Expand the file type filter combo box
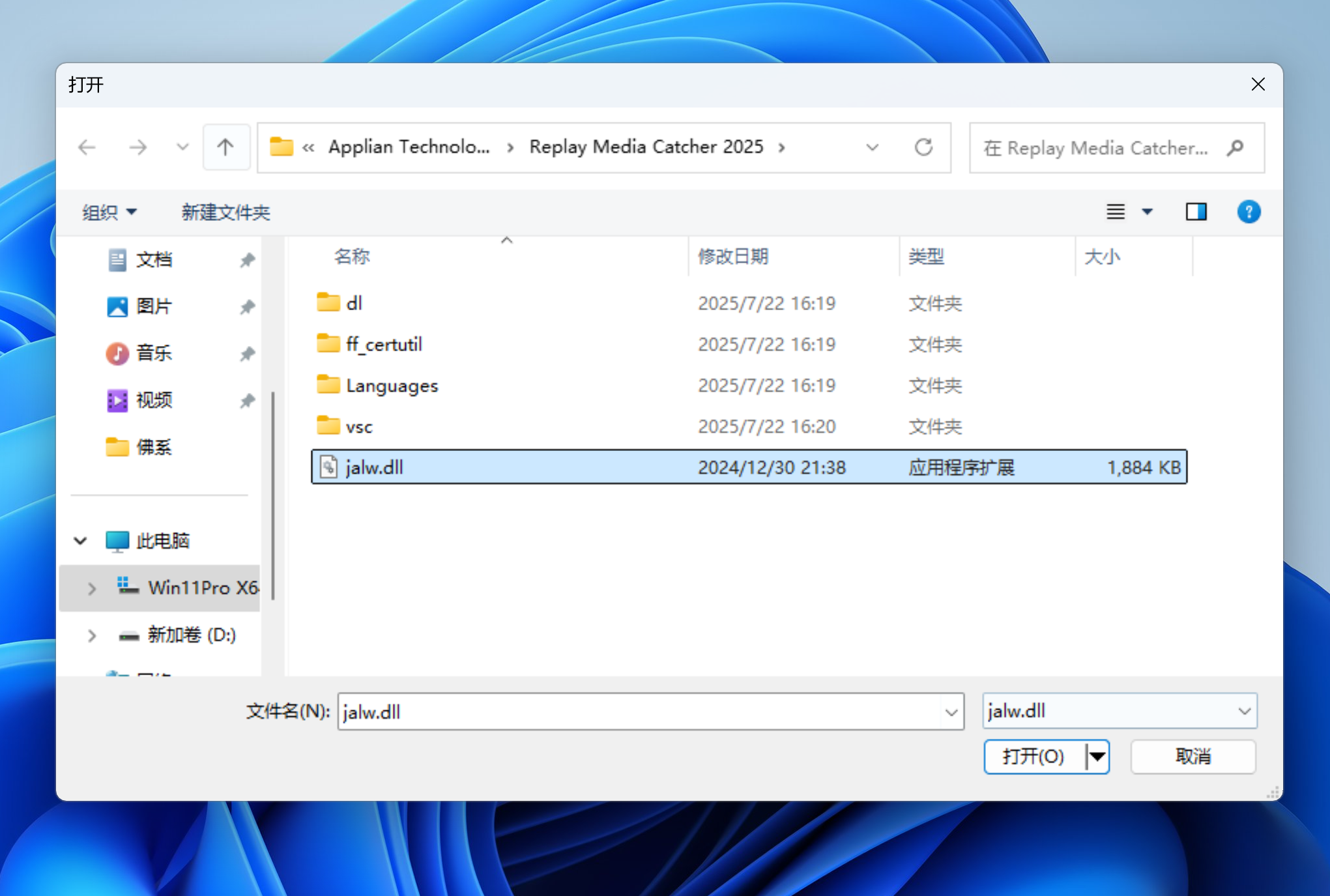The height and width of the screenshot is (896, 1330). [1244, 711]
